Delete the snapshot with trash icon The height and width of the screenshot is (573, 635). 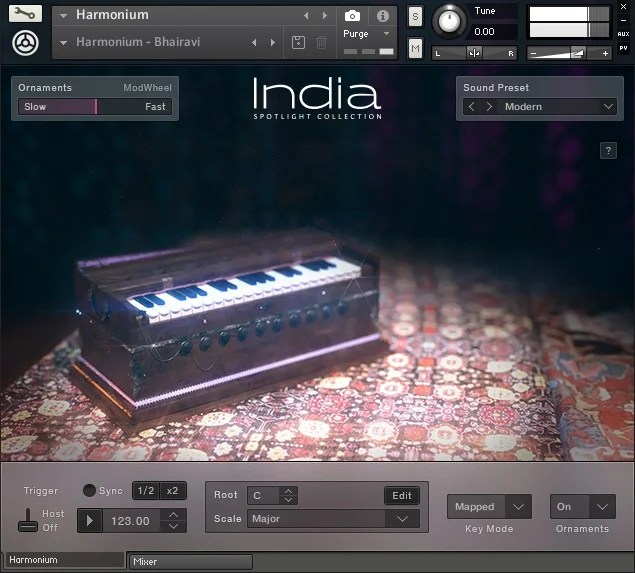(x=322, y=42)
